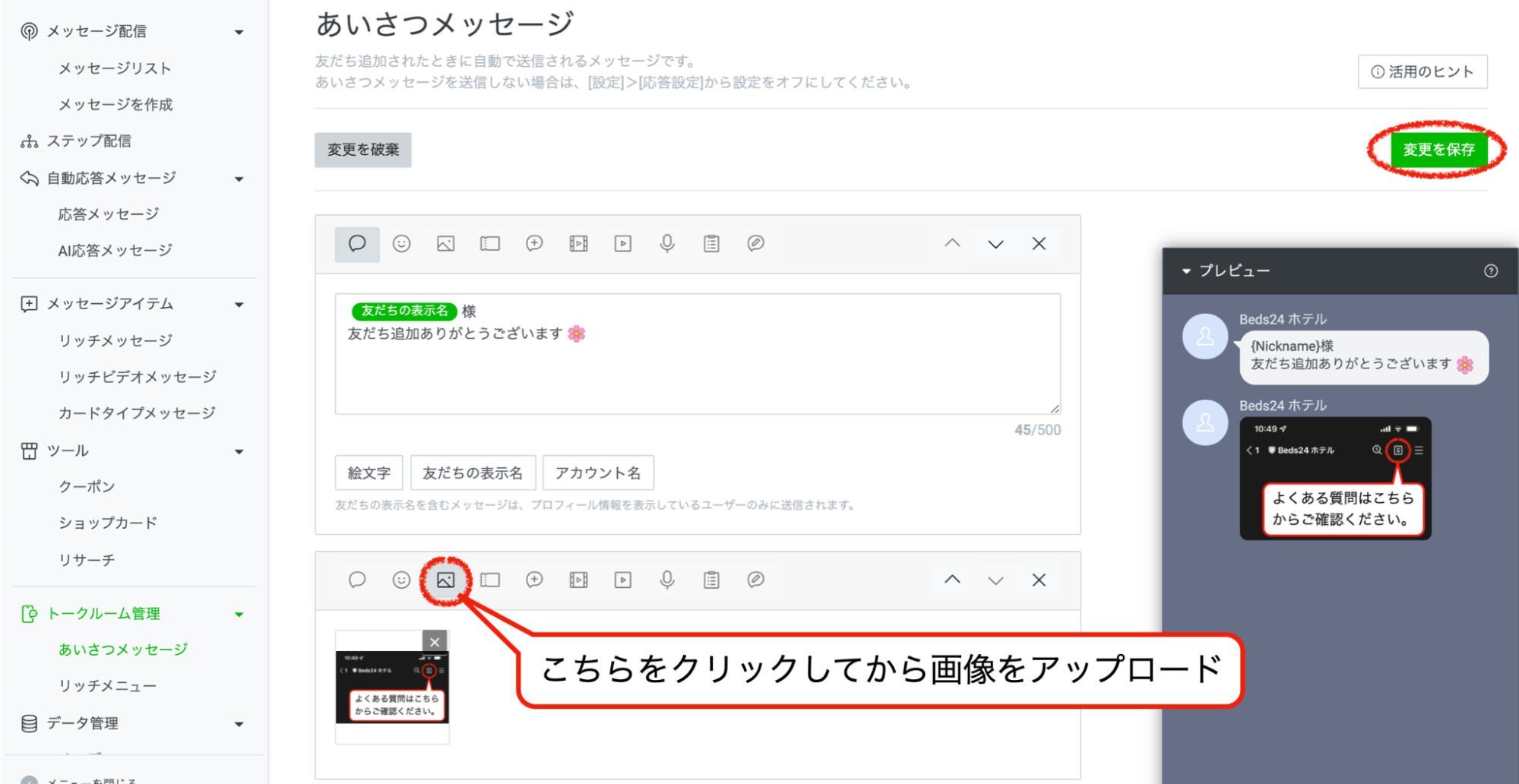This screenshot has width=1519, height=784.
Task: Select the research clipboard icon in second toolbar
Action: [x=711, y=580]
